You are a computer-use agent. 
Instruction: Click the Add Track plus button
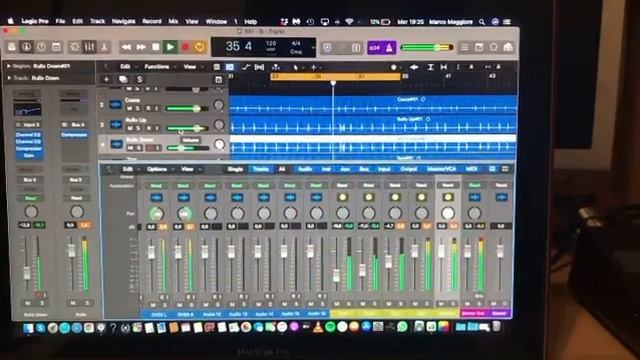(106, 79)
